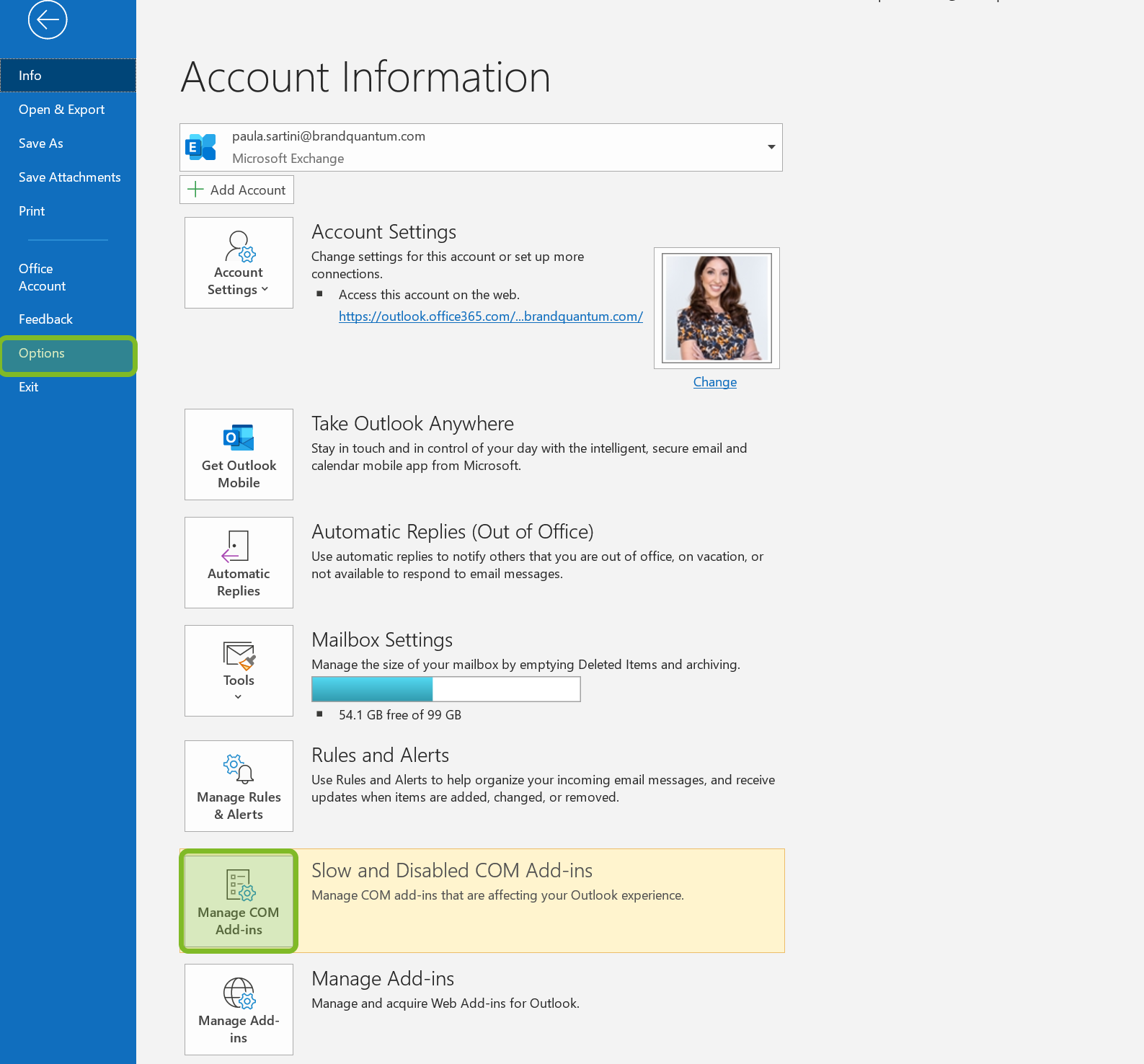Click the Change link under the photo

[x=715, y=382]
